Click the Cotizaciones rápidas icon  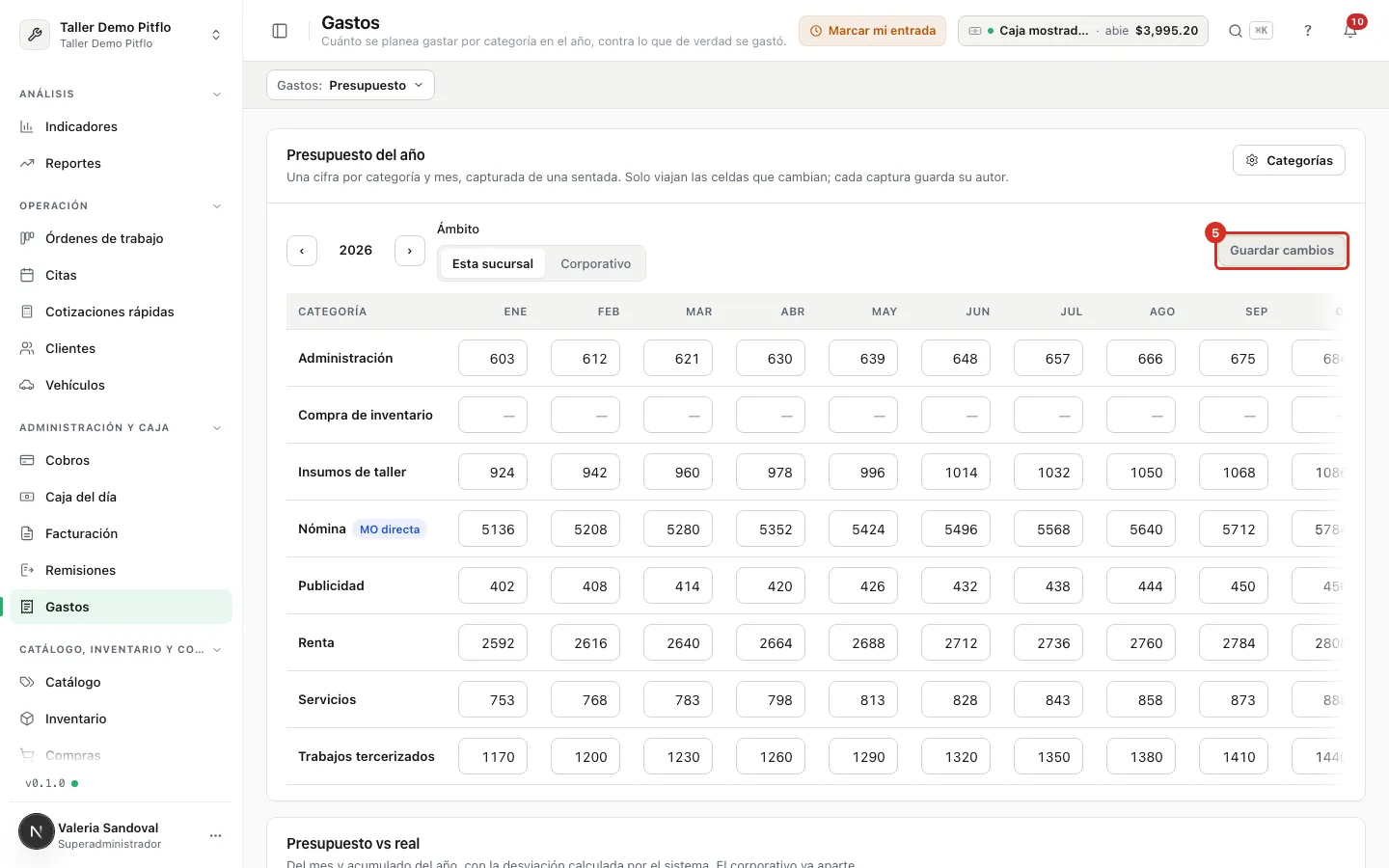(27, 312)
